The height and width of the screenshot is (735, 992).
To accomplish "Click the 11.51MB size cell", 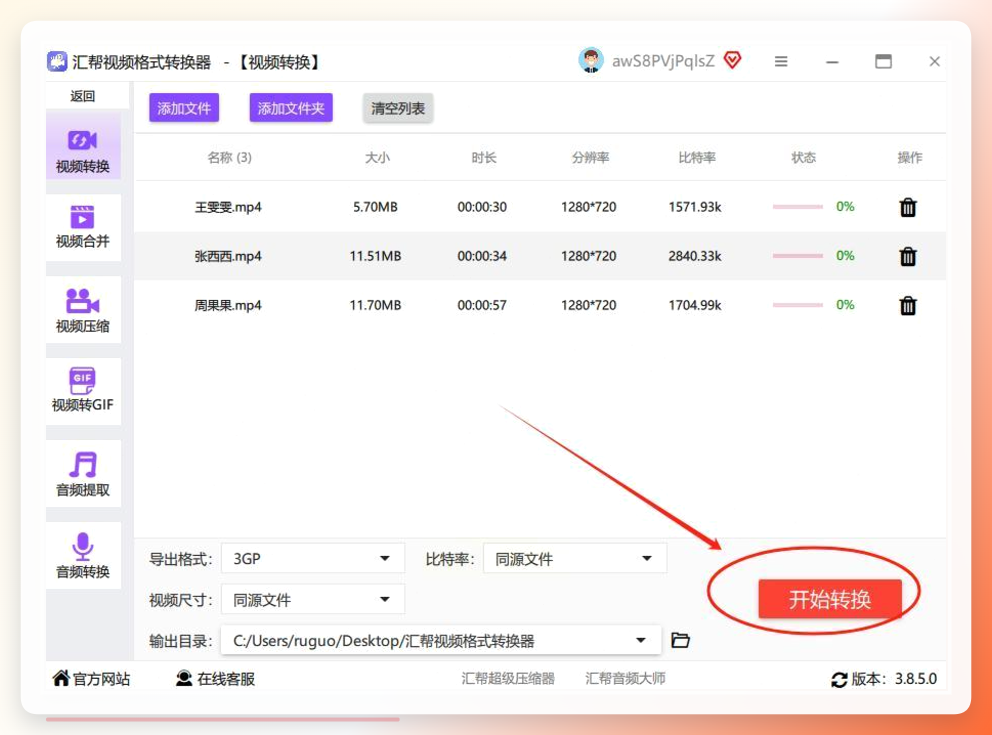I will pos(375,256).
